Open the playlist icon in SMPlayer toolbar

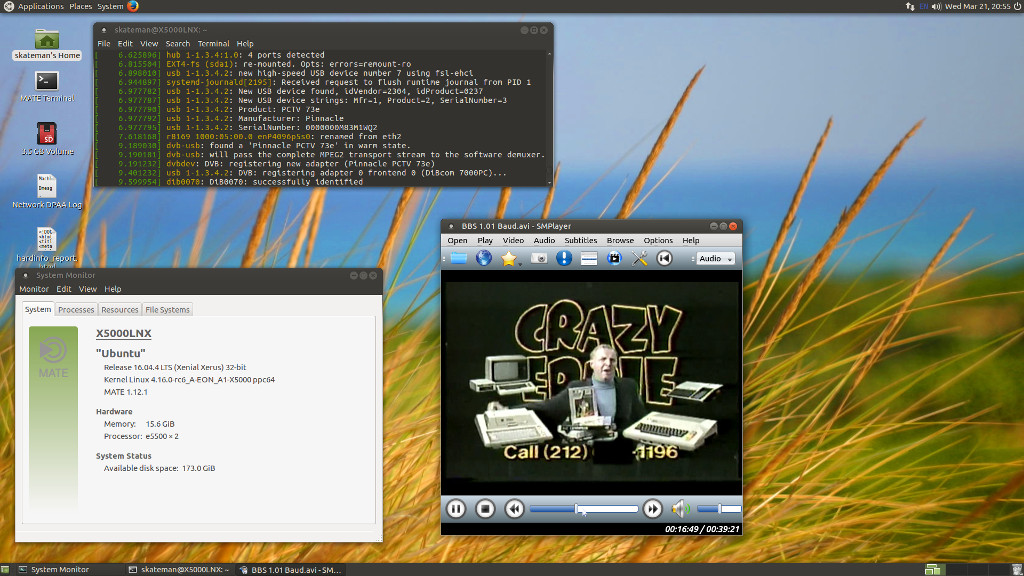(589, 259)
